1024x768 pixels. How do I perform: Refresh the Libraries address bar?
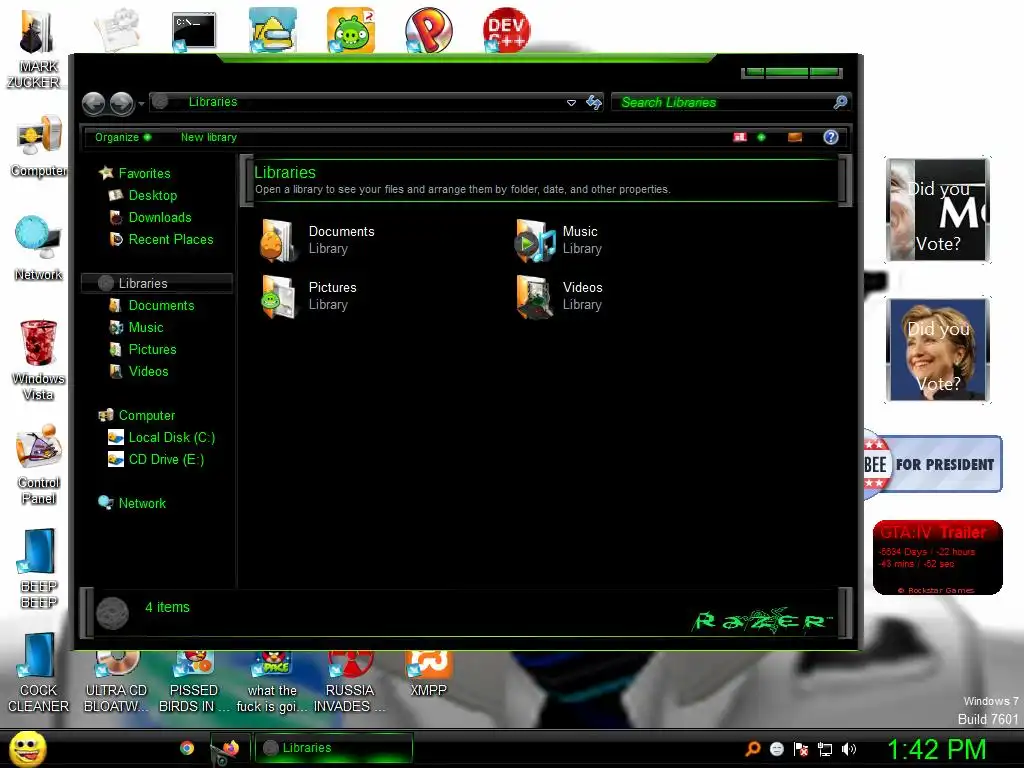click(x=594, y=103)
